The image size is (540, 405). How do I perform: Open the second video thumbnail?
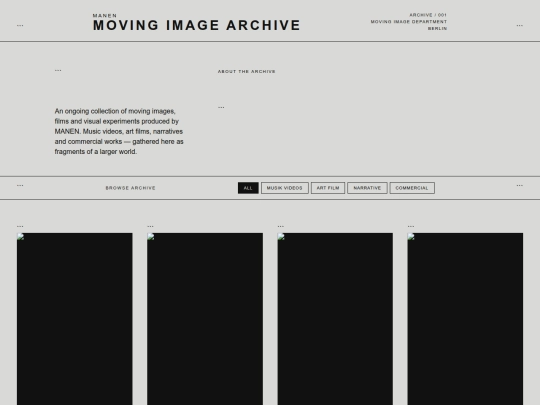pyautogui.click(x=205, y=319)
